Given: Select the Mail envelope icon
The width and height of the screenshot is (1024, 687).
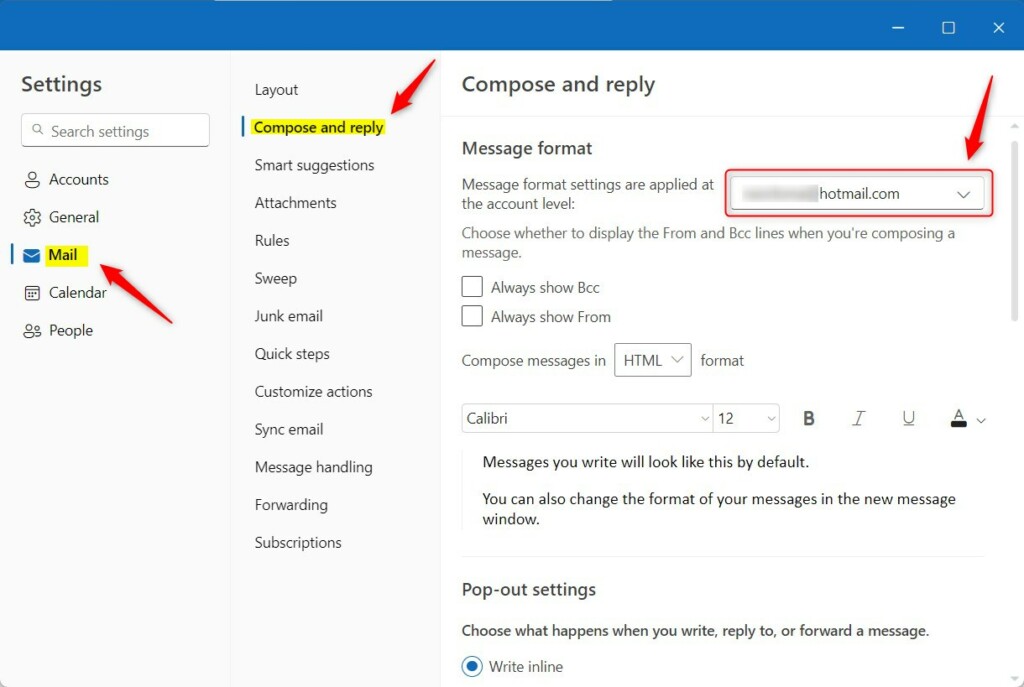Looking at the screenshot, I should (x=32, y=255).
